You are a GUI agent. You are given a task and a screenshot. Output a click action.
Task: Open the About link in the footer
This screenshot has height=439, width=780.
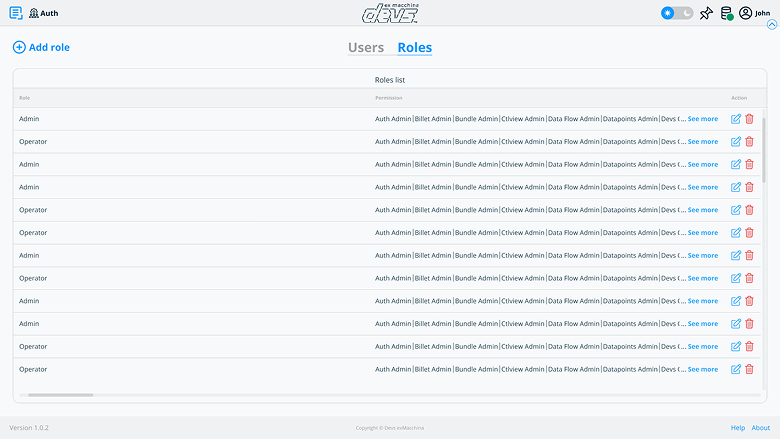(761, 428)
